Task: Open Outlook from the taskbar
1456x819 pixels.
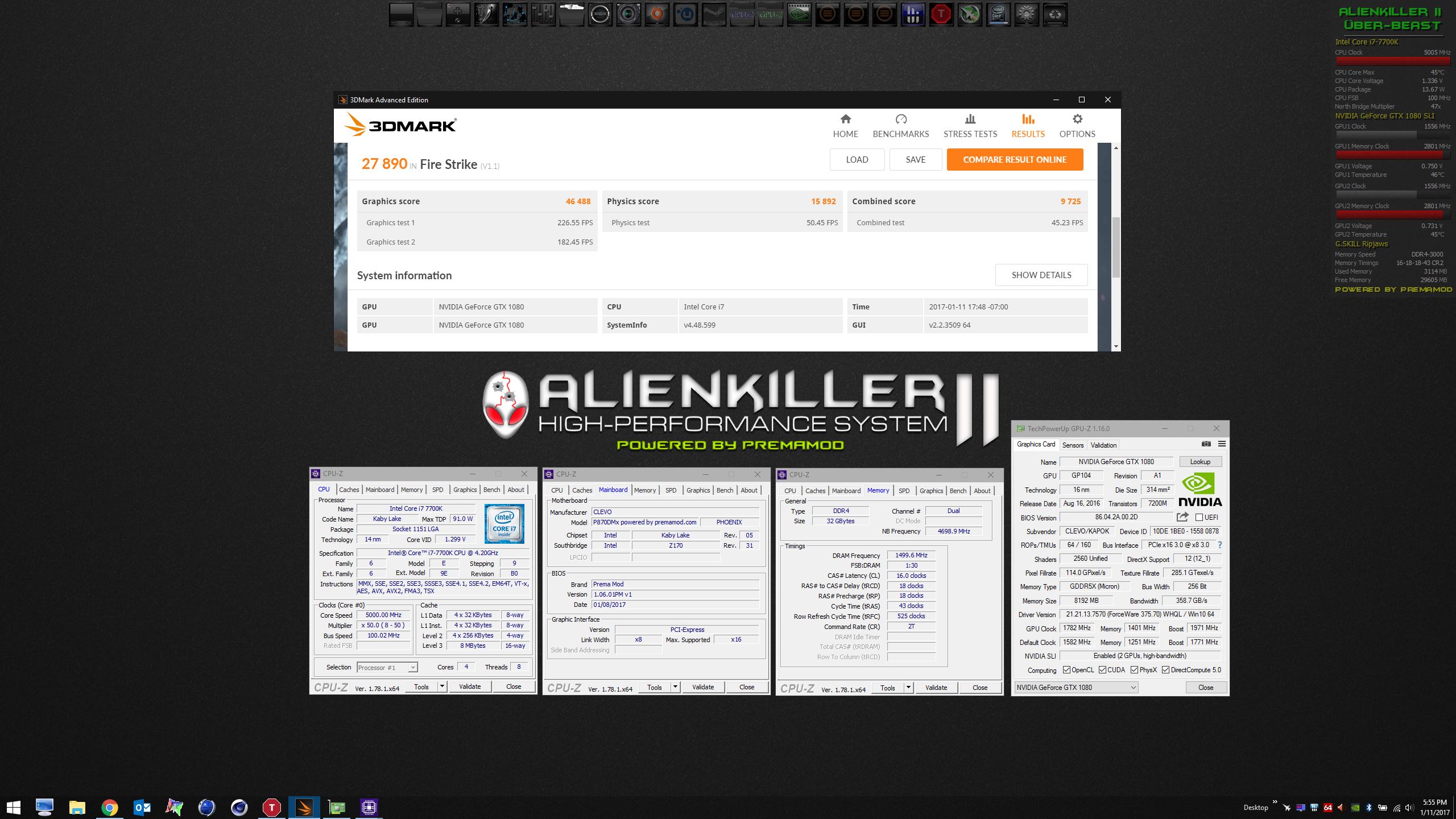Action: point(142,807)
